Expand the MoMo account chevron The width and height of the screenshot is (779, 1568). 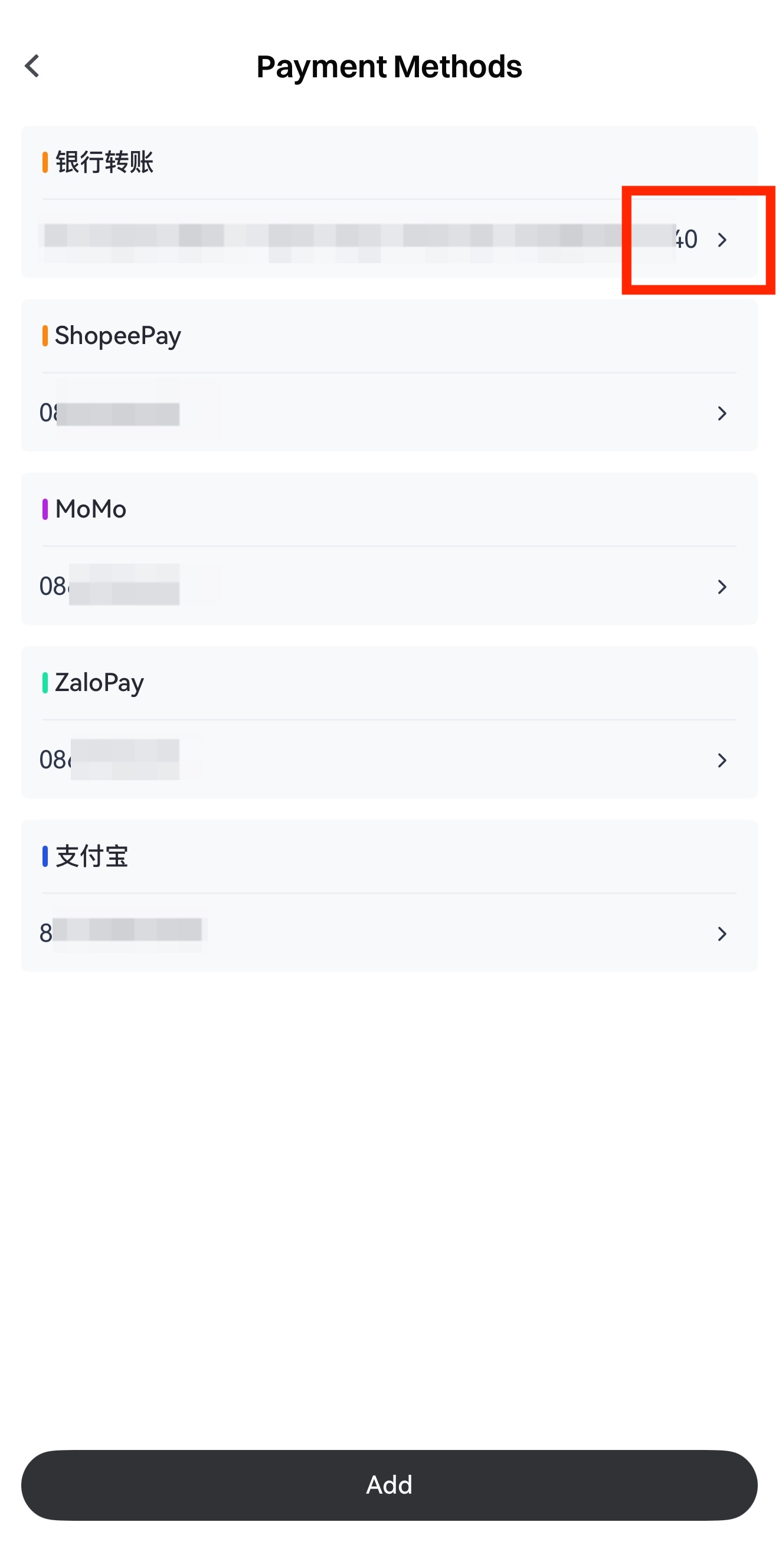pyautogui.click(x=722, y=587)
